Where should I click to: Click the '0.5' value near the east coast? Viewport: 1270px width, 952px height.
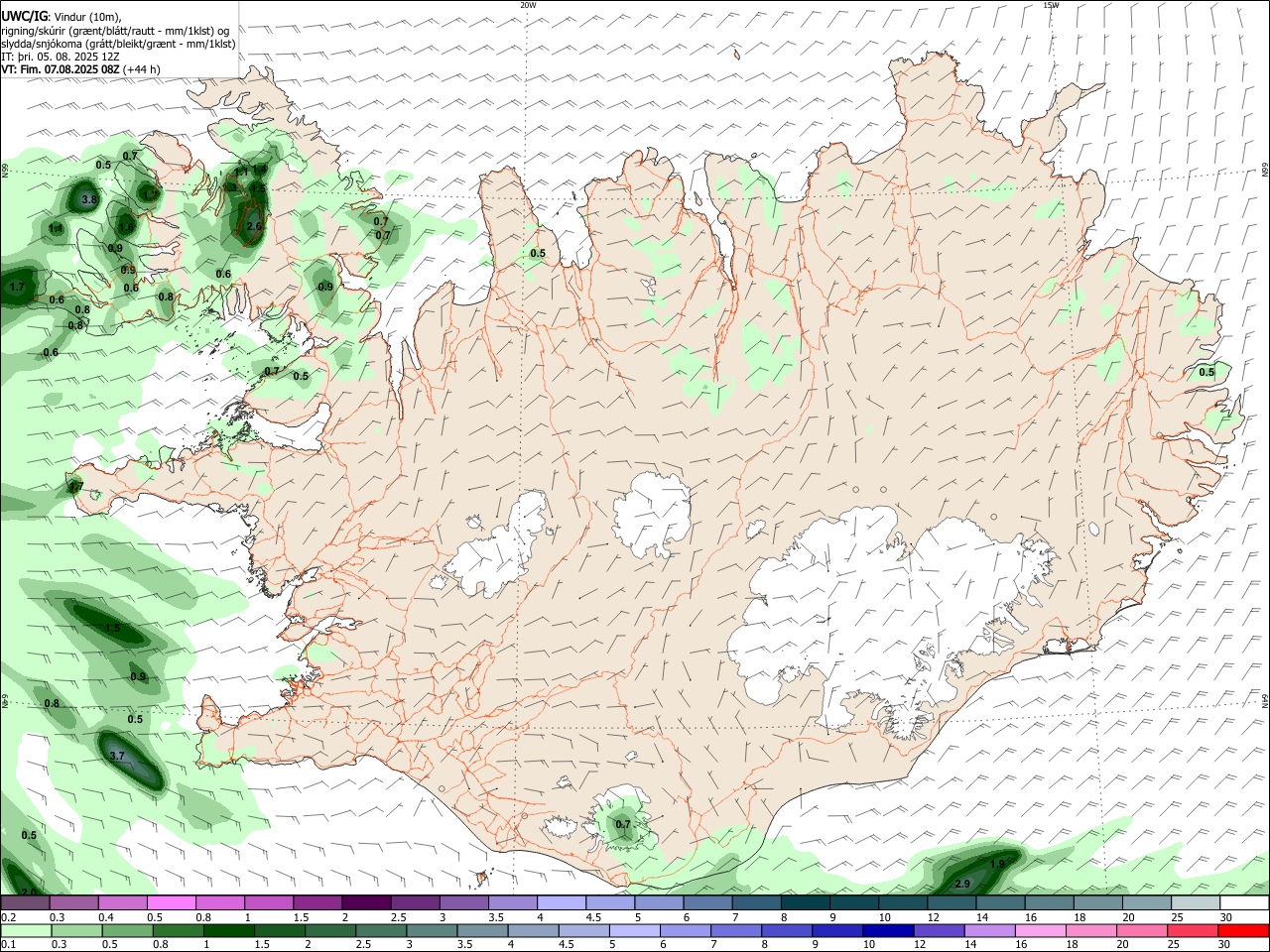point(1206,372)
